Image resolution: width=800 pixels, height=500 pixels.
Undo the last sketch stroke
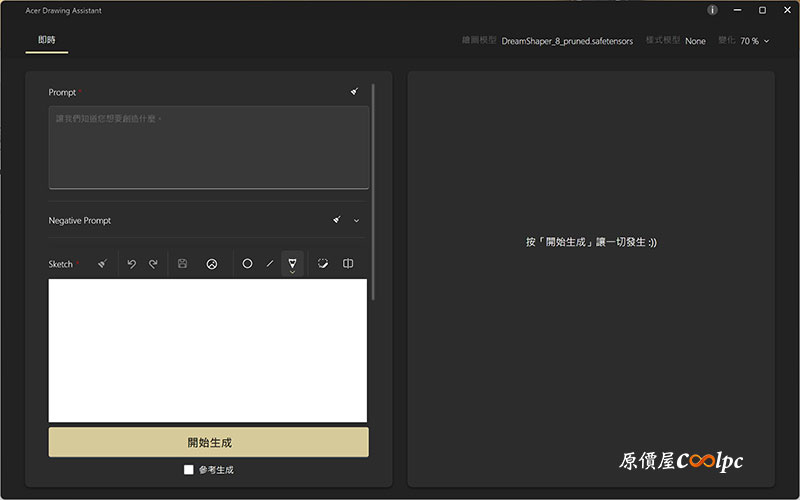tap(131, 264)
